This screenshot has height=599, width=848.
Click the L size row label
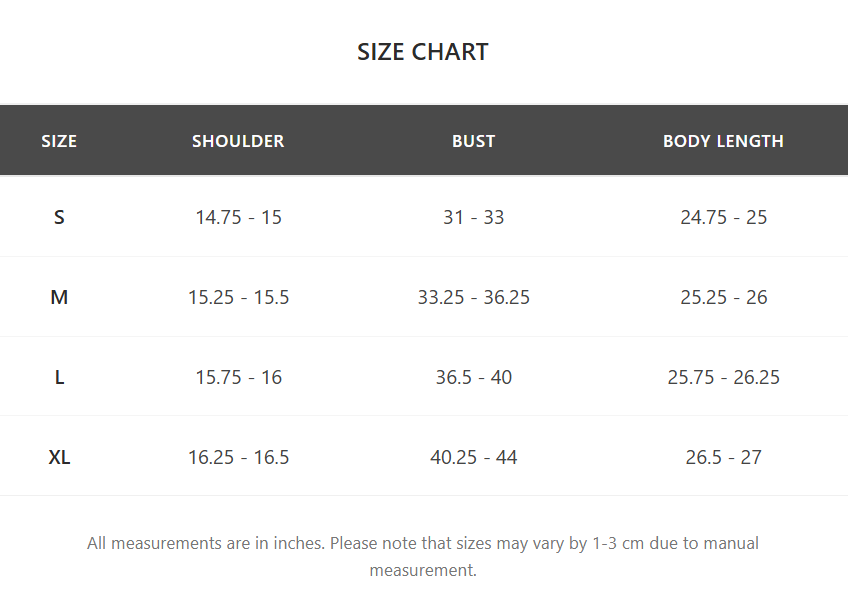(x=59, y=377)
